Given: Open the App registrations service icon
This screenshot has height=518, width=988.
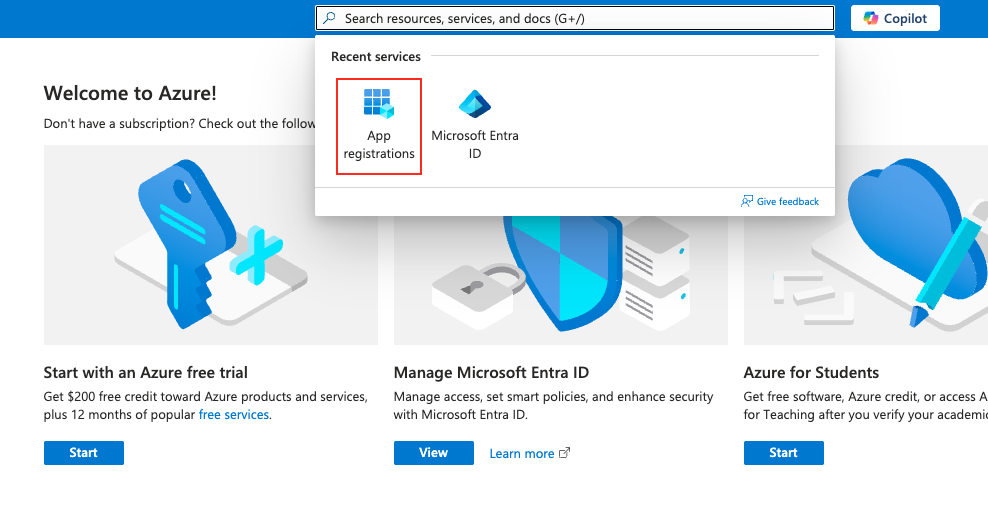Looking at the screenshot, I should tap(378, 104).
